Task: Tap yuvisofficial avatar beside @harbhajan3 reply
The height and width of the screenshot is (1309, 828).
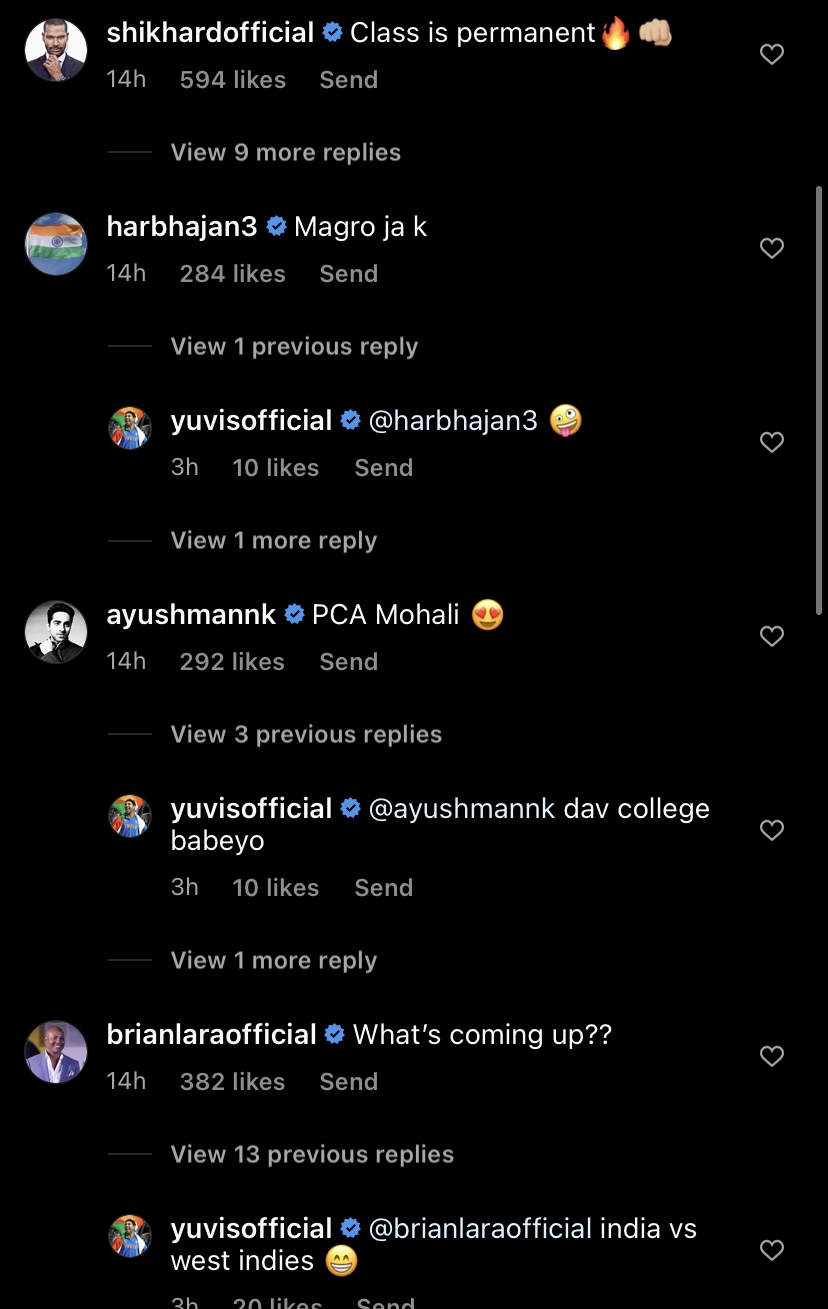Action: pos(130,428)
